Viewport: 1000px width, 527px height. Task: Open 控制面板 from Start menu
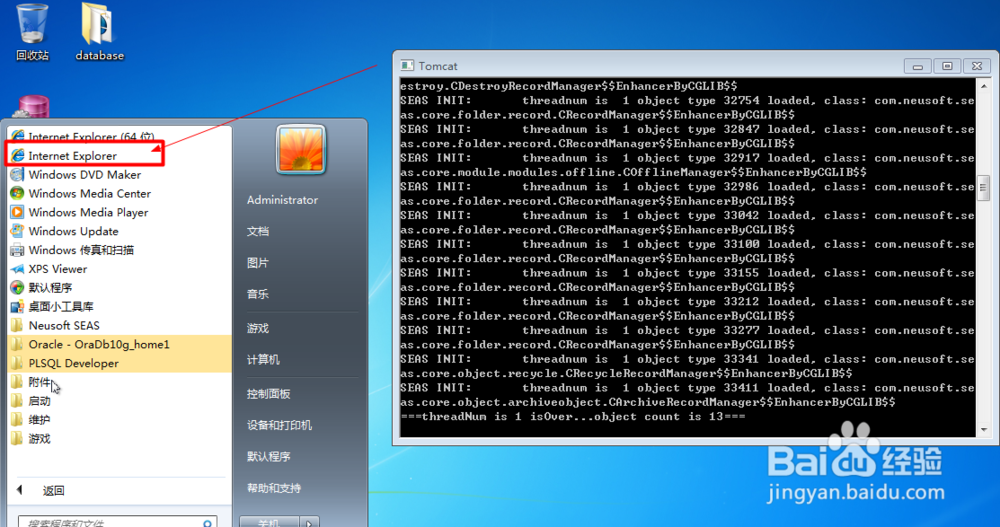pos(268,394)
